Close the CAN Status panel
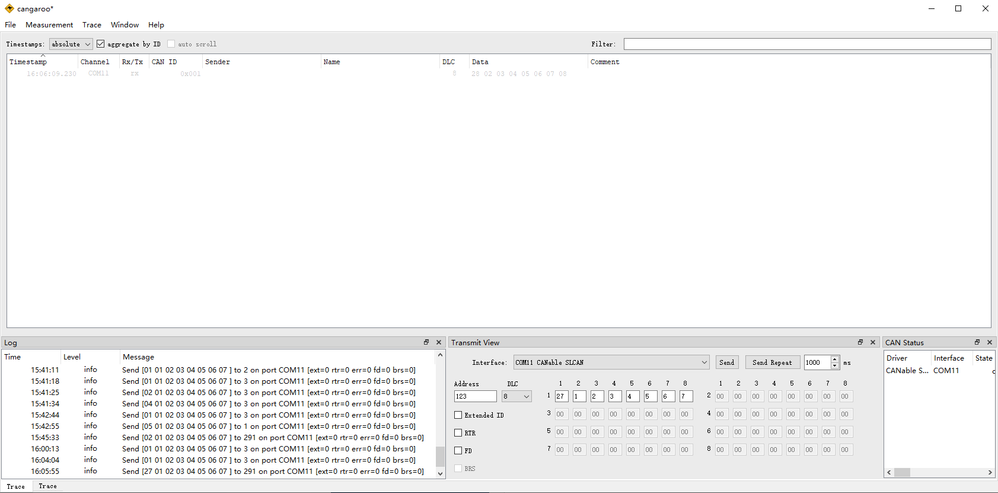 [989, 342]
